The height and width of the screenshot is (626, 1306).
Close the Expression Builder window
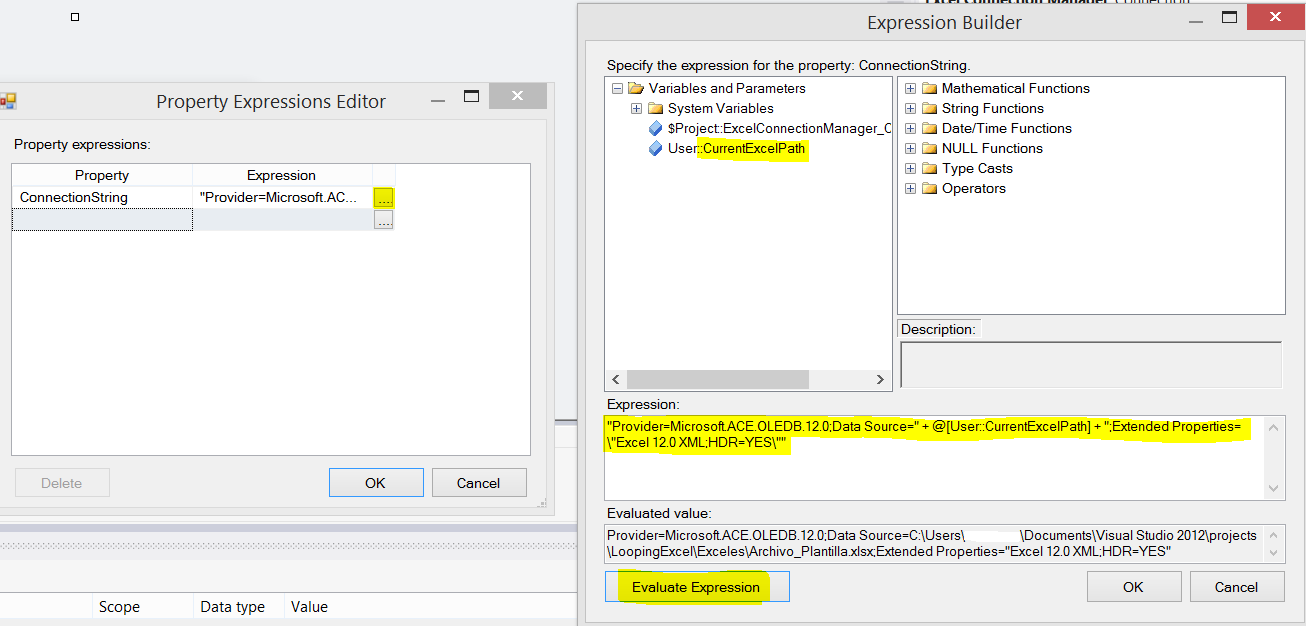pyautogui.click(x=1273, y=19)
